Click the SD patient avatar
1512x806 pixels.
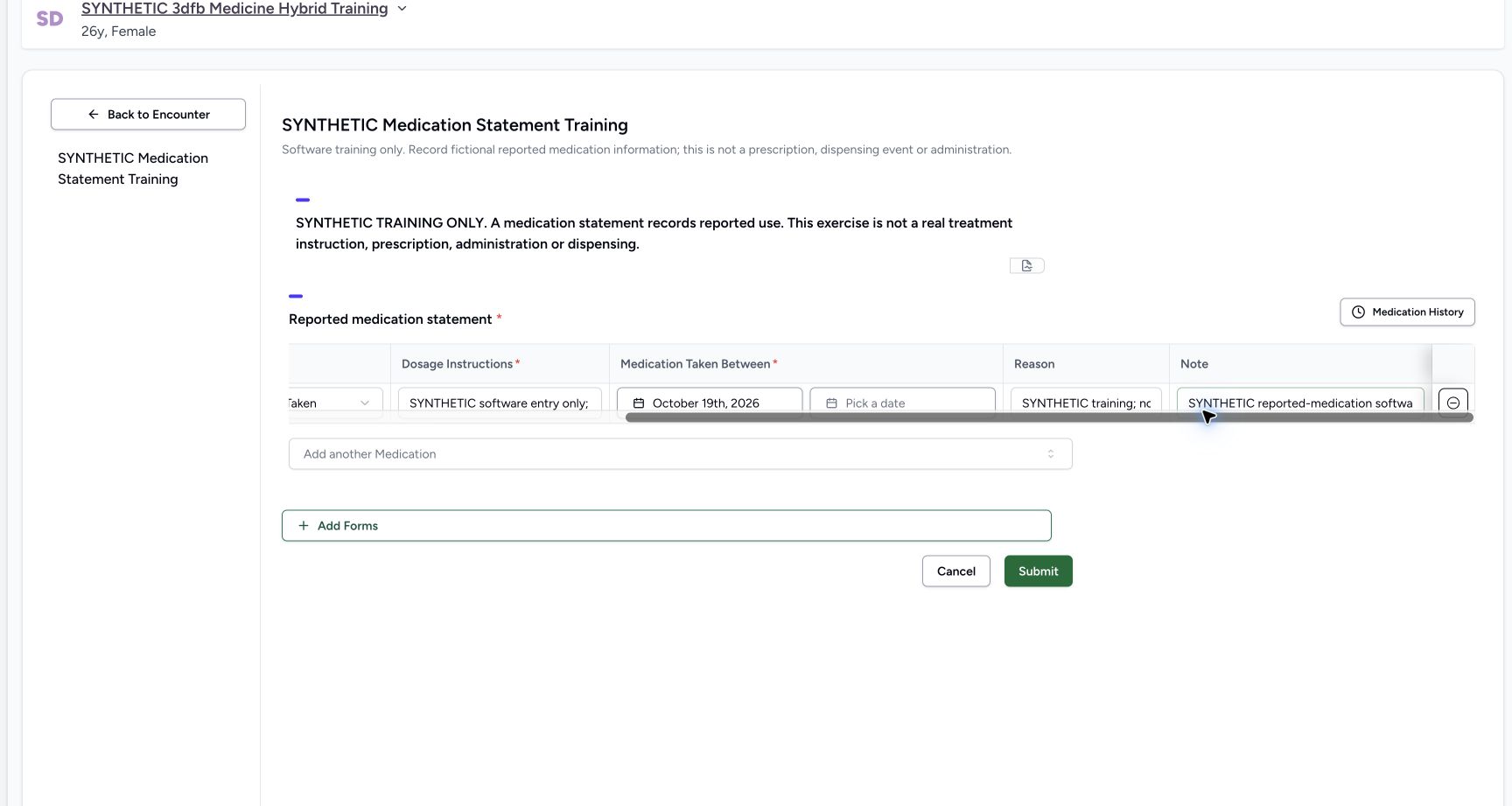[x=50, y=18]
